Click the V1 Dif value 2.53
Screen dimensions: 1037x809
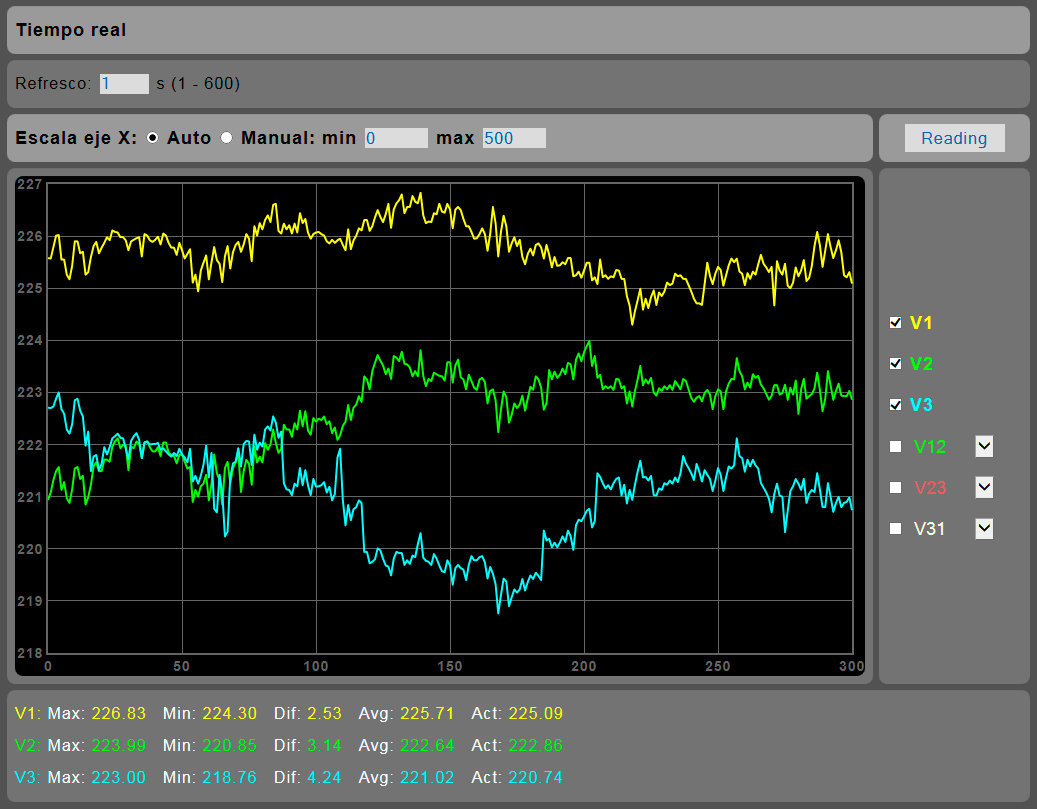click(x=324, y=713)
